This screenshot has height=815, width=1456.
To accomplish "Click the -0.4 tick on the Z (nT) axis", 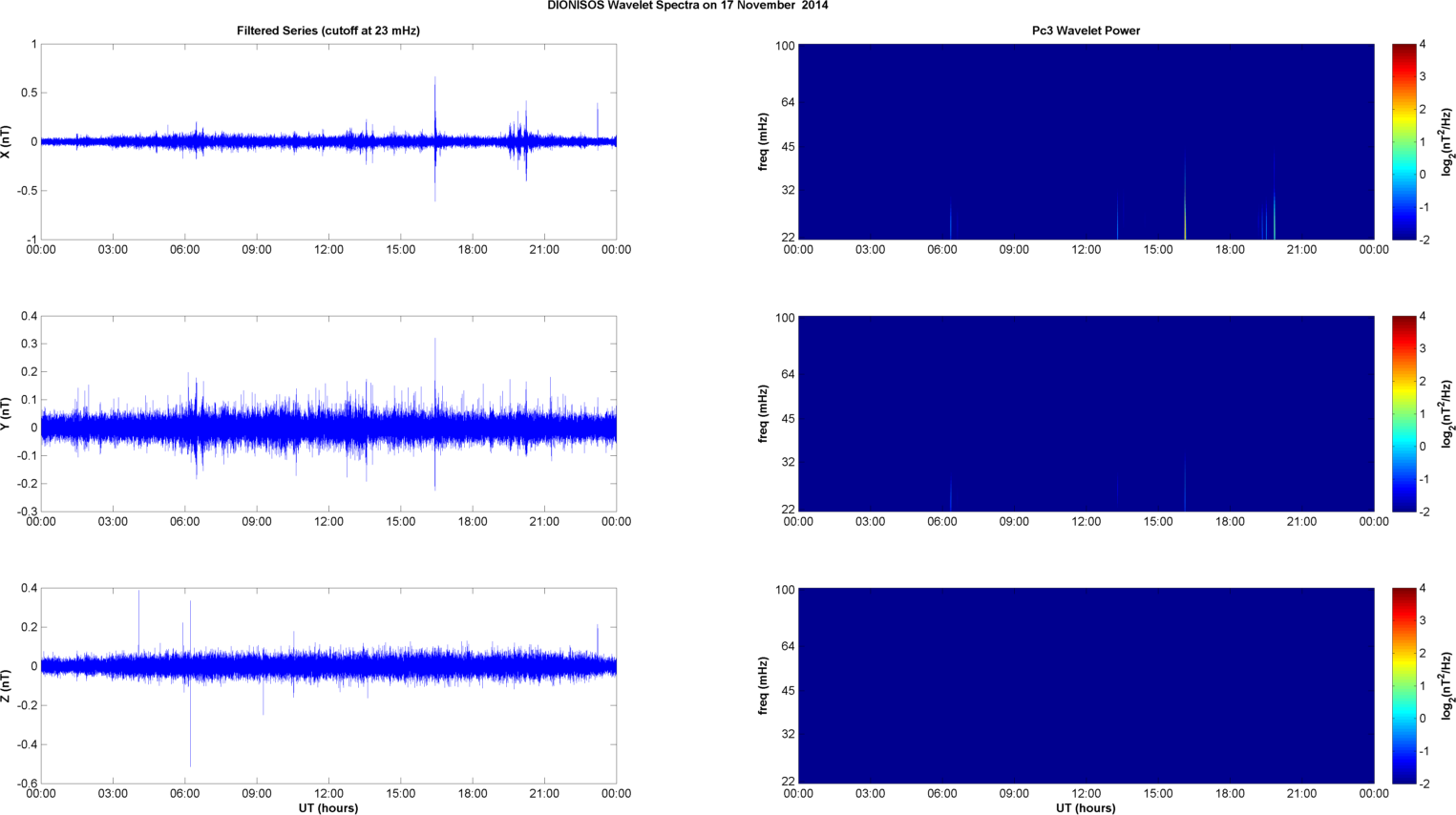I will 27,744.
